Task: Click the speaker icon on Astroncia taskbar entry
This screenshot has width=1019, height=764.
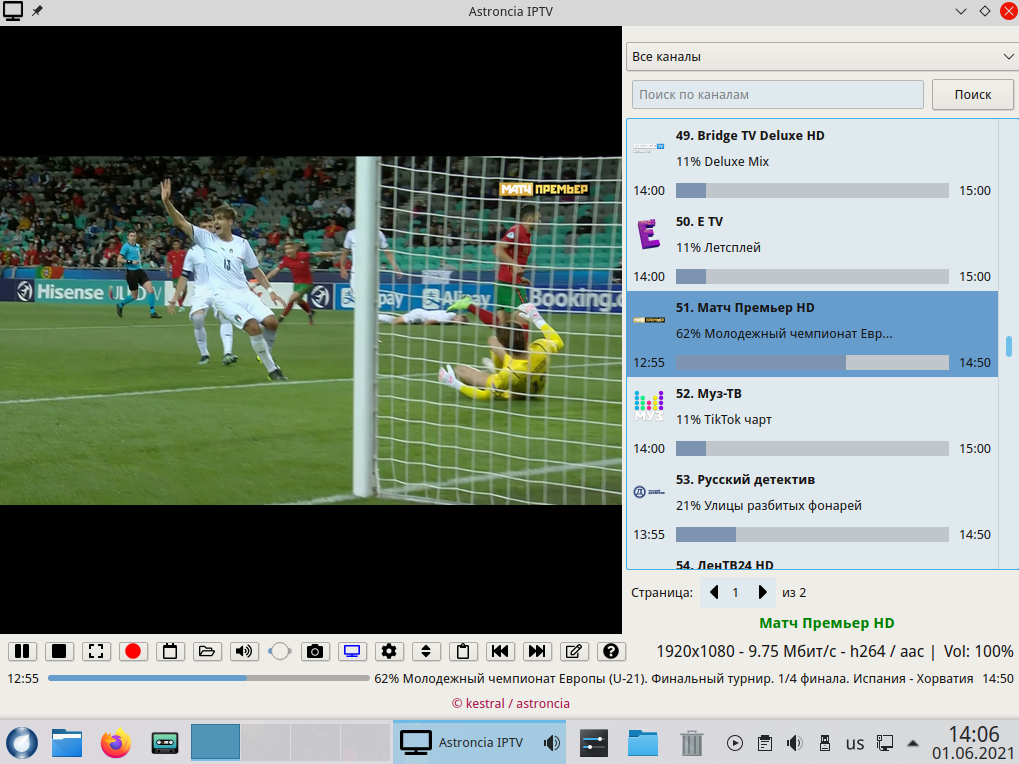Action: (x=552, y=743)
